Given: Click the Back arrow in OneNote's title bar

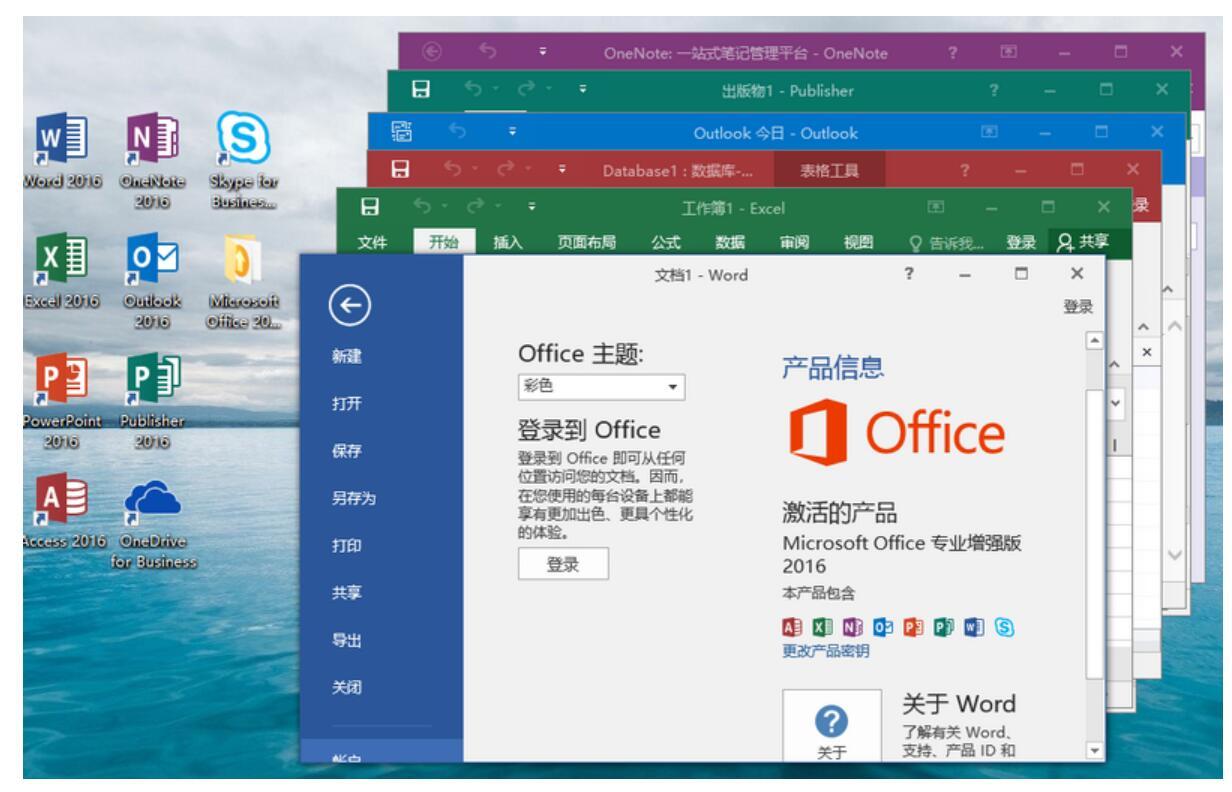Looking at the screenshot, I should pyautogui.click(x=432, y=51).
